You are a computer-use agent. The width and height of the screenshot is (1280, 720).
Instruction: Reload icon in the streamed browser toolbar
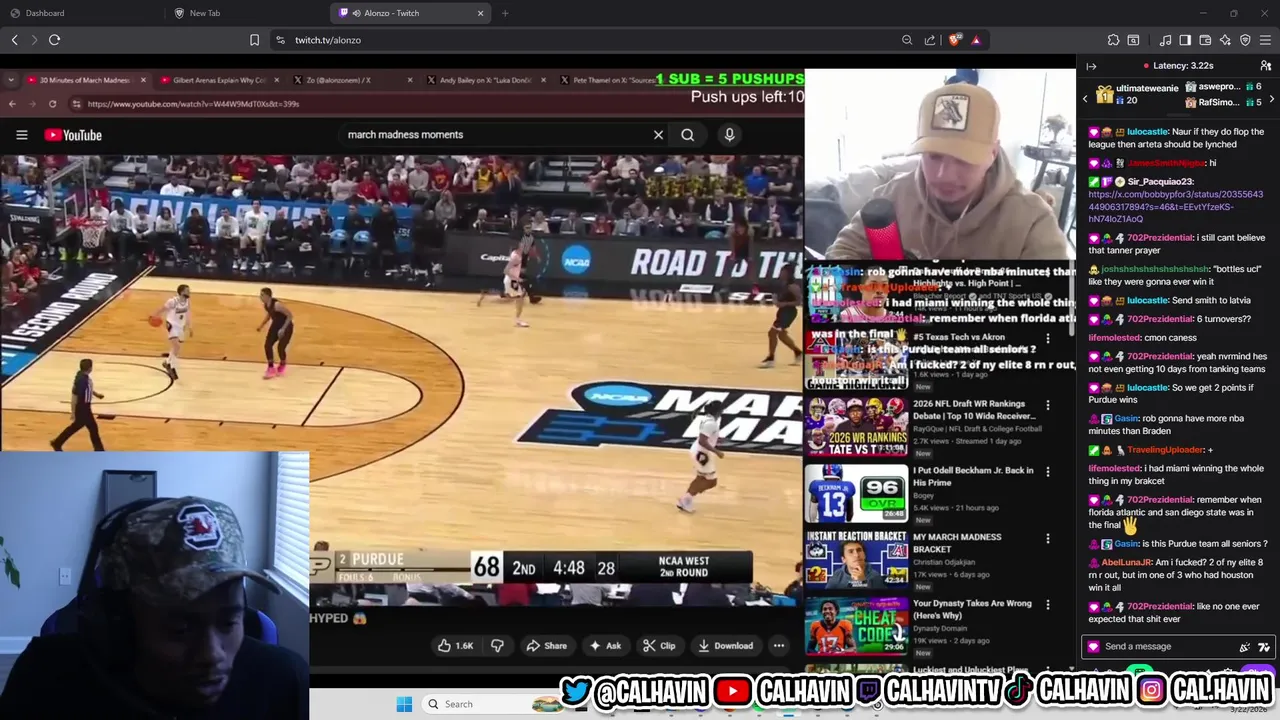tap(52, 104)
